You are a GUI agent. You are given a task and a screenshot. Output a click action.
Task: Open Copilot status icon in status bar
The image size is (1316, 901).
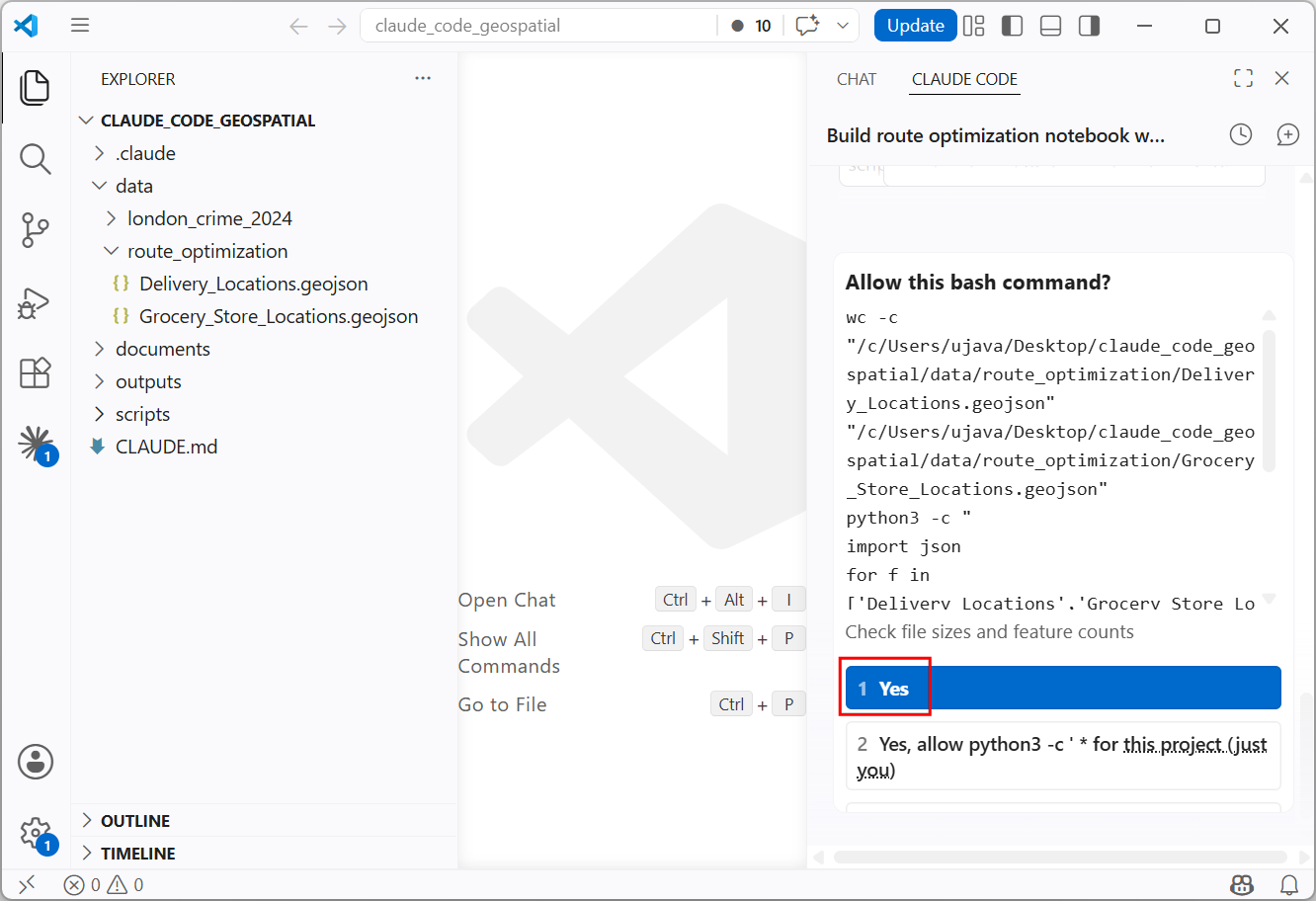(x=1242, y=884)
